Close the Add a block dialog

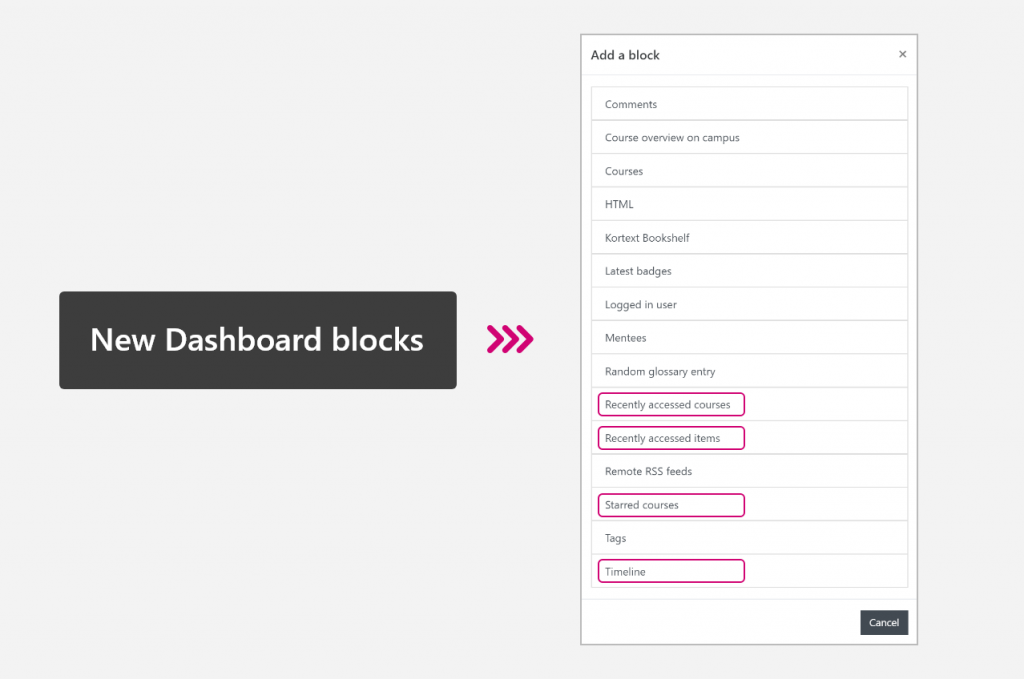[902, 54]
